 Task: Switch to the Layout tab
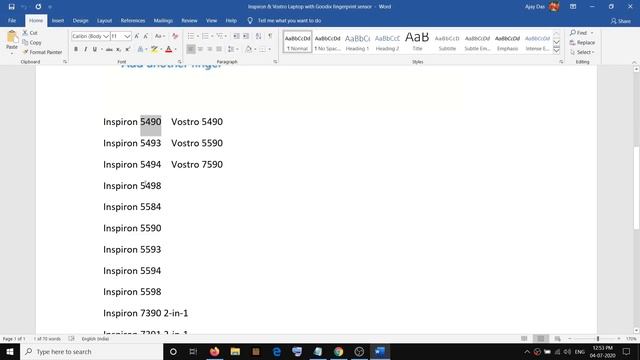pyautogui.click(x=104, y=20)
